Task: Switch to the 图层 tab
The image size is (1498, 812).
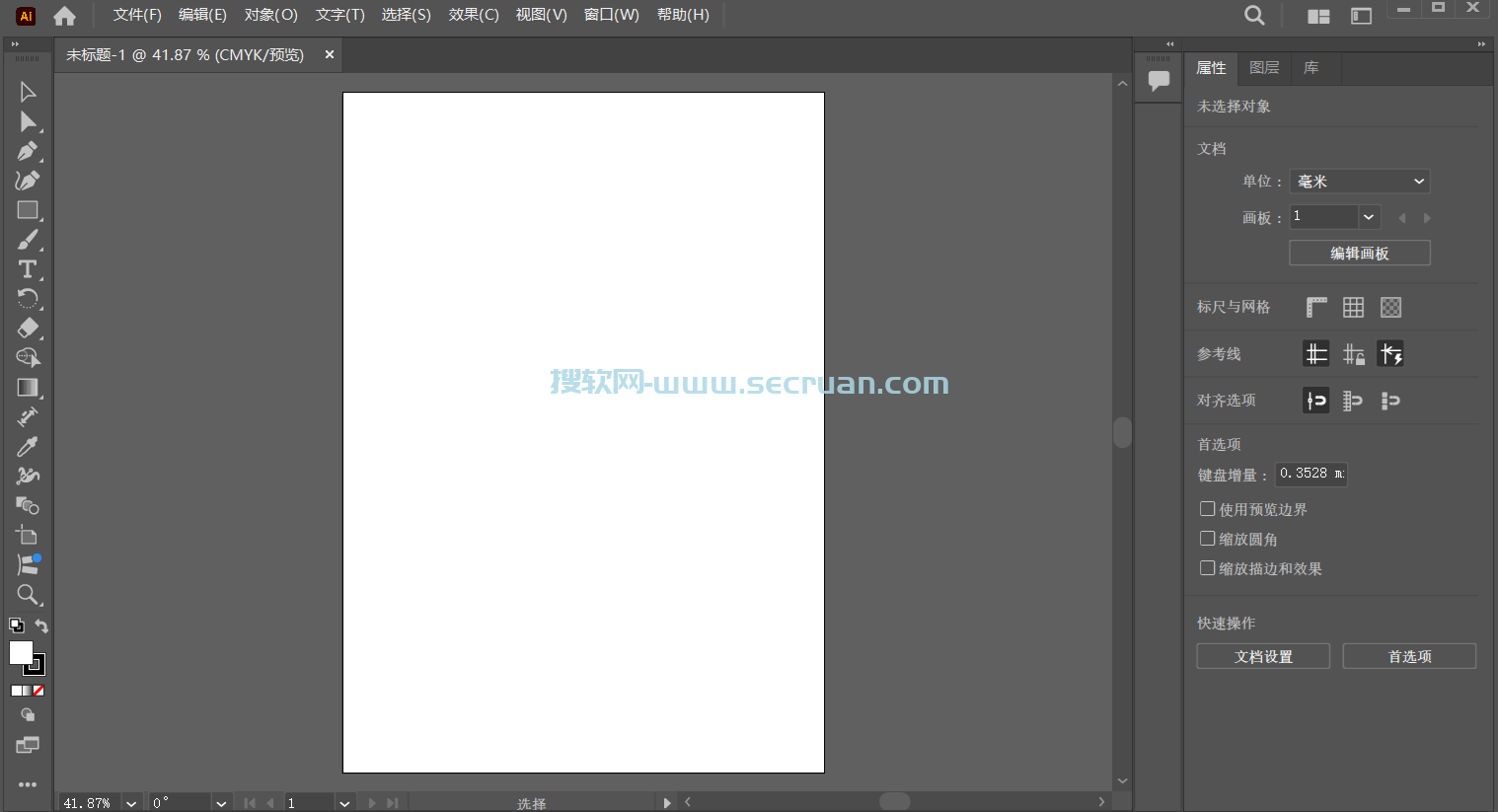Action: click(1264, 68)
